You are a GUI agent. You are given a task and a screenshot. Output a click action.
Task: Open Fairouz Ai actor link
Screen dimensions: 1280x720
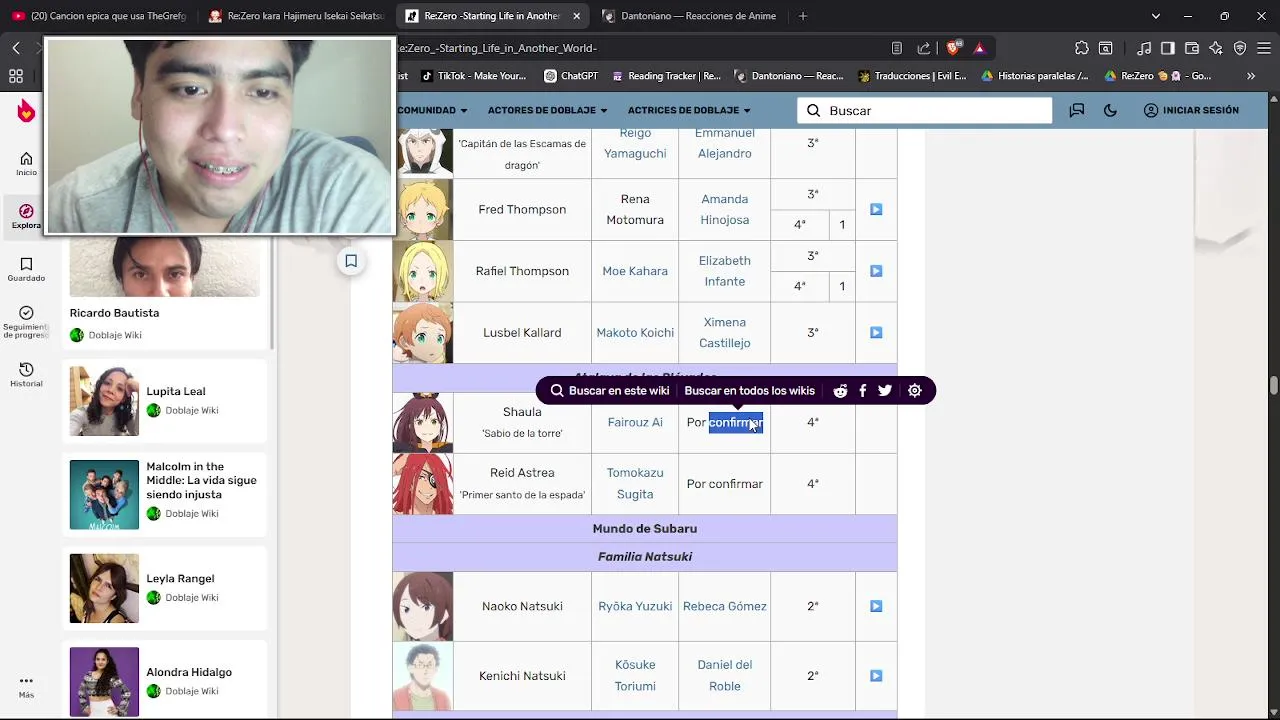[635, 422]
